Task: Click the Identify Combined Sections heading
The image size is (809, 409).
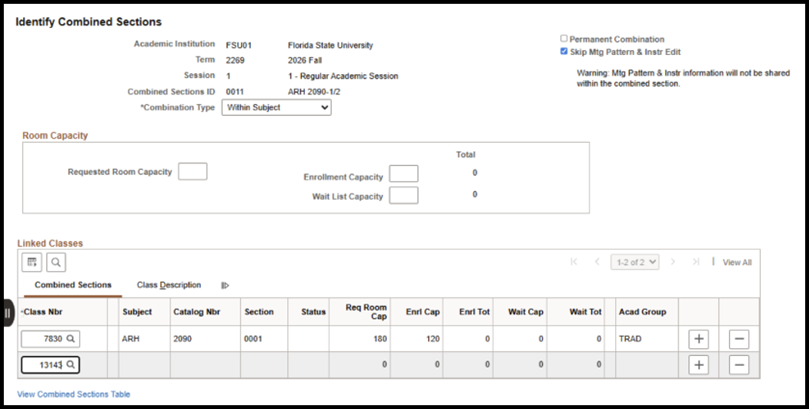Action: pyautogui.click(x=88, y=22)
